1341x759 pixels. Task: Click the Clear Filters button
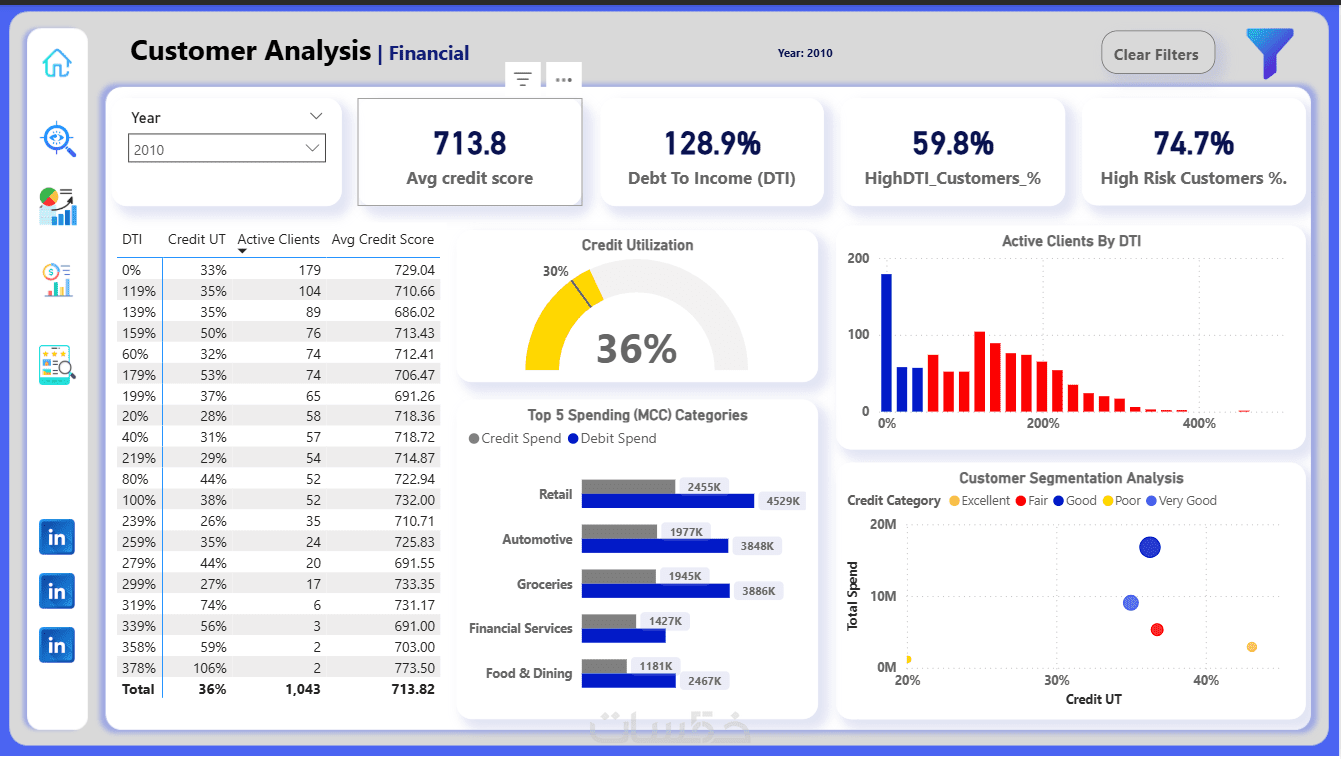point(1157,53)
